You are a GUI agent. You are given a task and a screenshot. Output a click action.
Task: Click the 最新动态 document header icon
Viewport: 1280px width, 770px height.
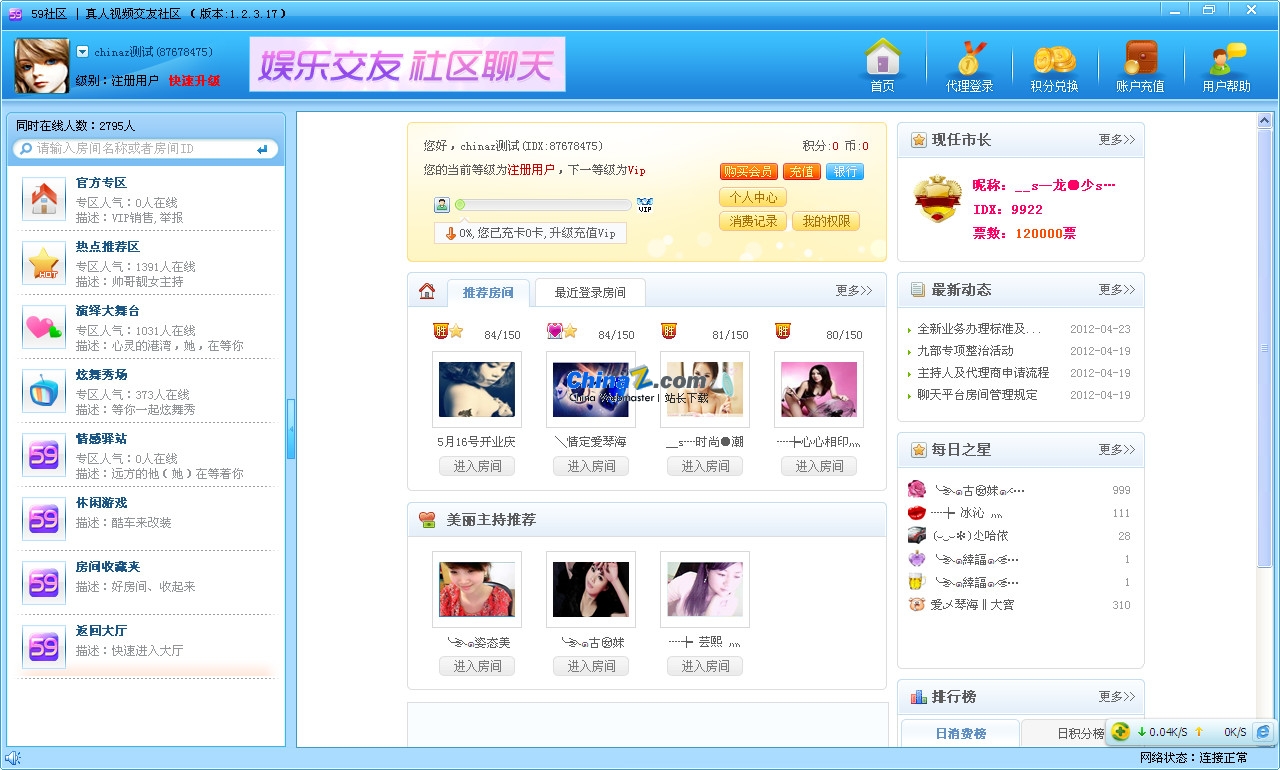(x=918, y=290)
